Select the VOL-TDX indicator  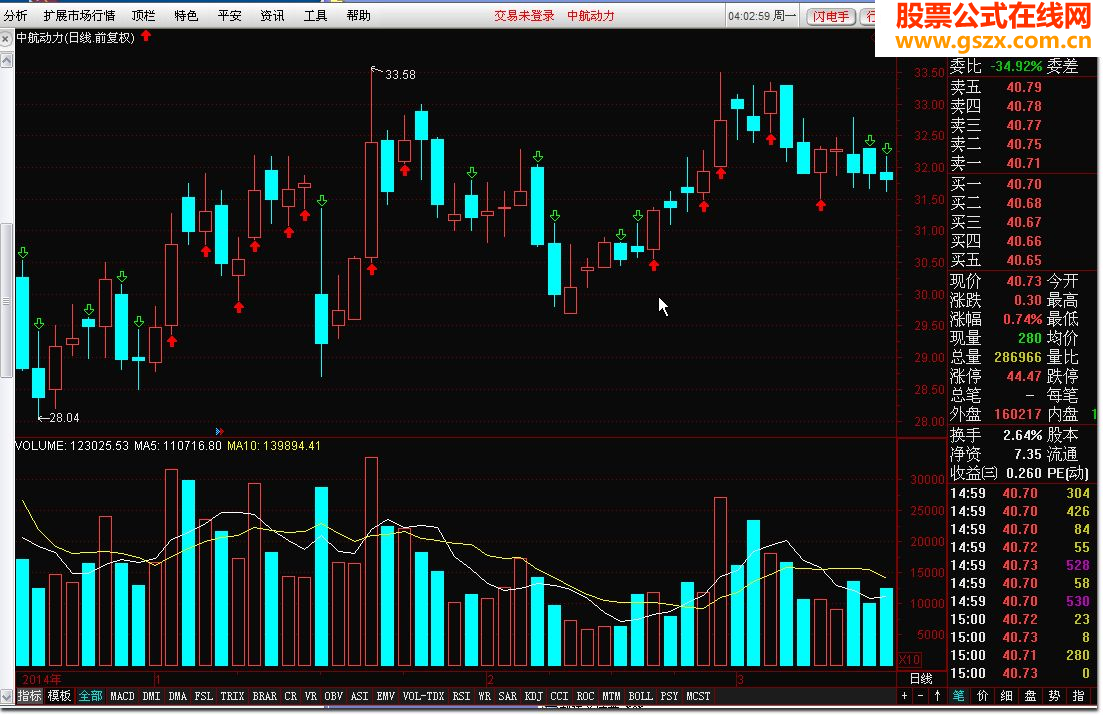[423, 696]
